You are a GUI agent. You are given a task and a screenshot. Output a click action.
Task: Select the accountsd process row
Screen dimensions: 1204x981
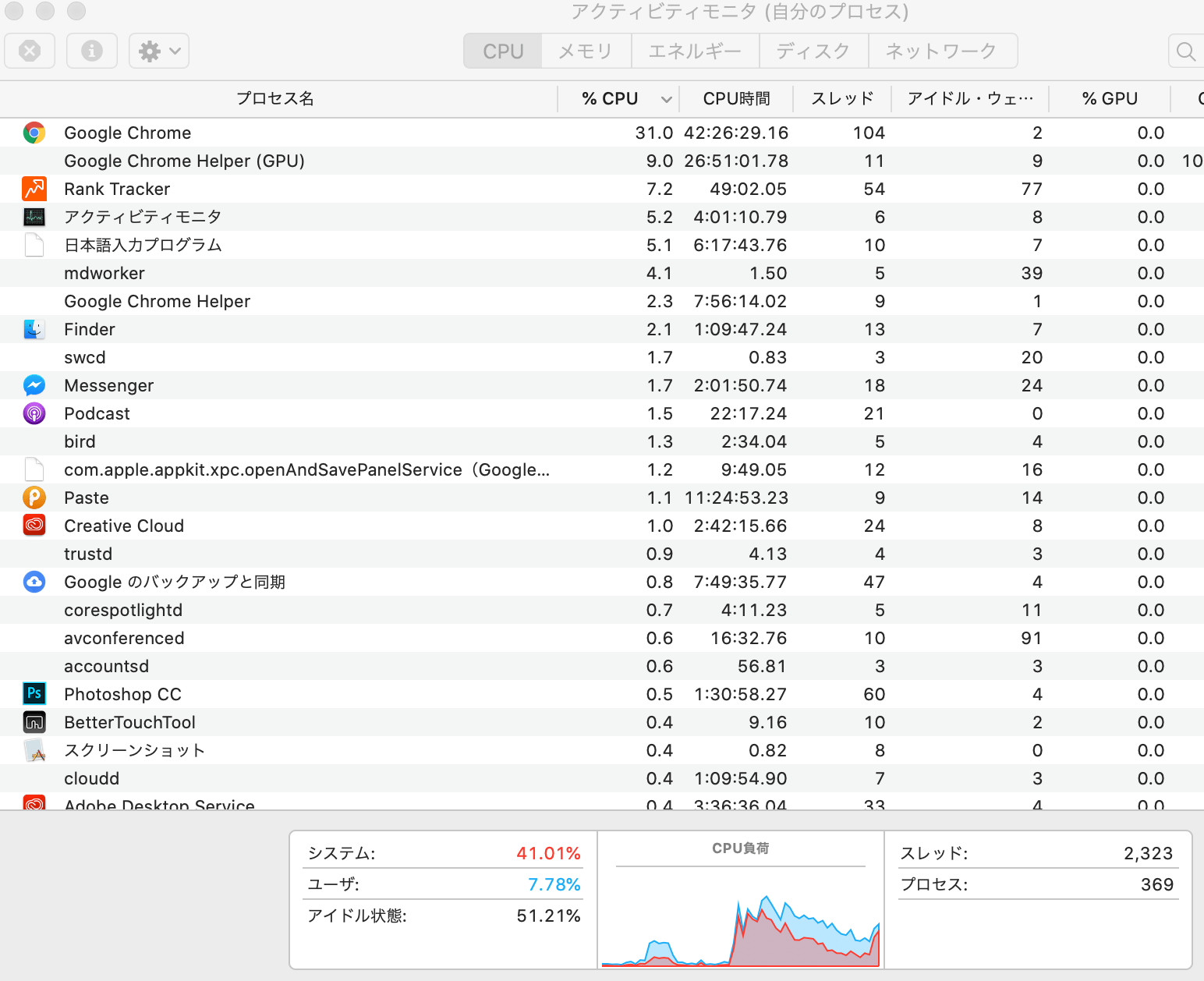click(602, 666)
